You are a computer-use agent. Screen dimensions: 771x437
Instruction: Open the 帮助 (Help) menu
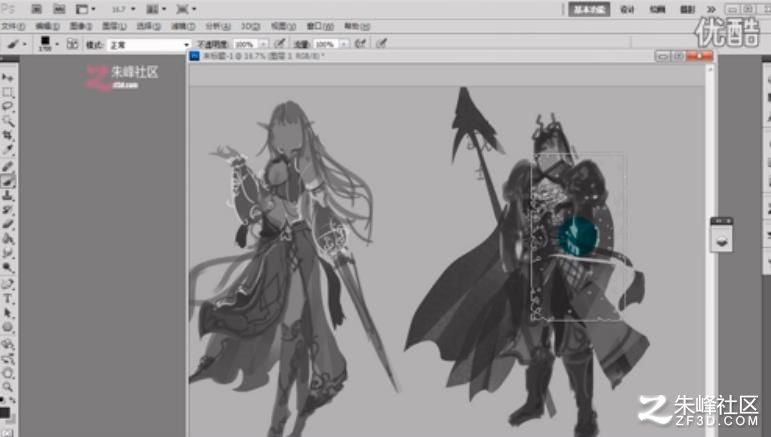point(356,26)
